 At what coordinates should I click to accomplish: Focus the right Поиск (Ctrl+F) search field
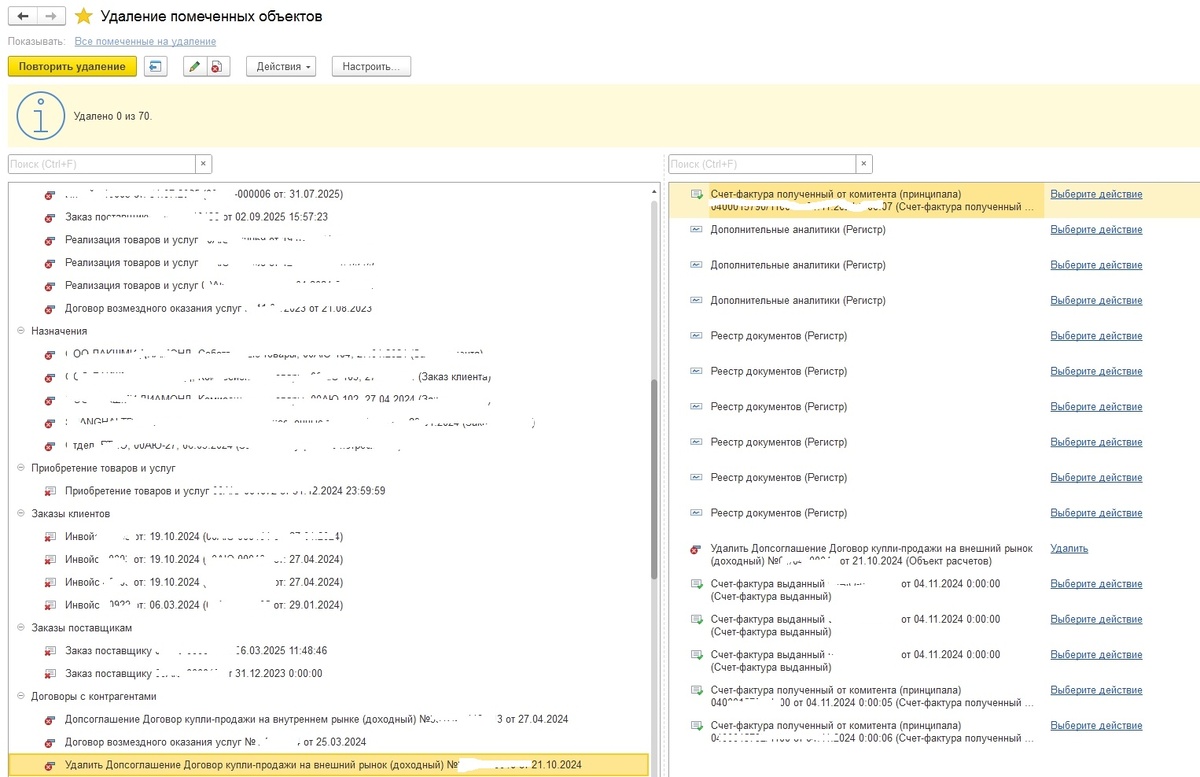(x=763, y=164)
